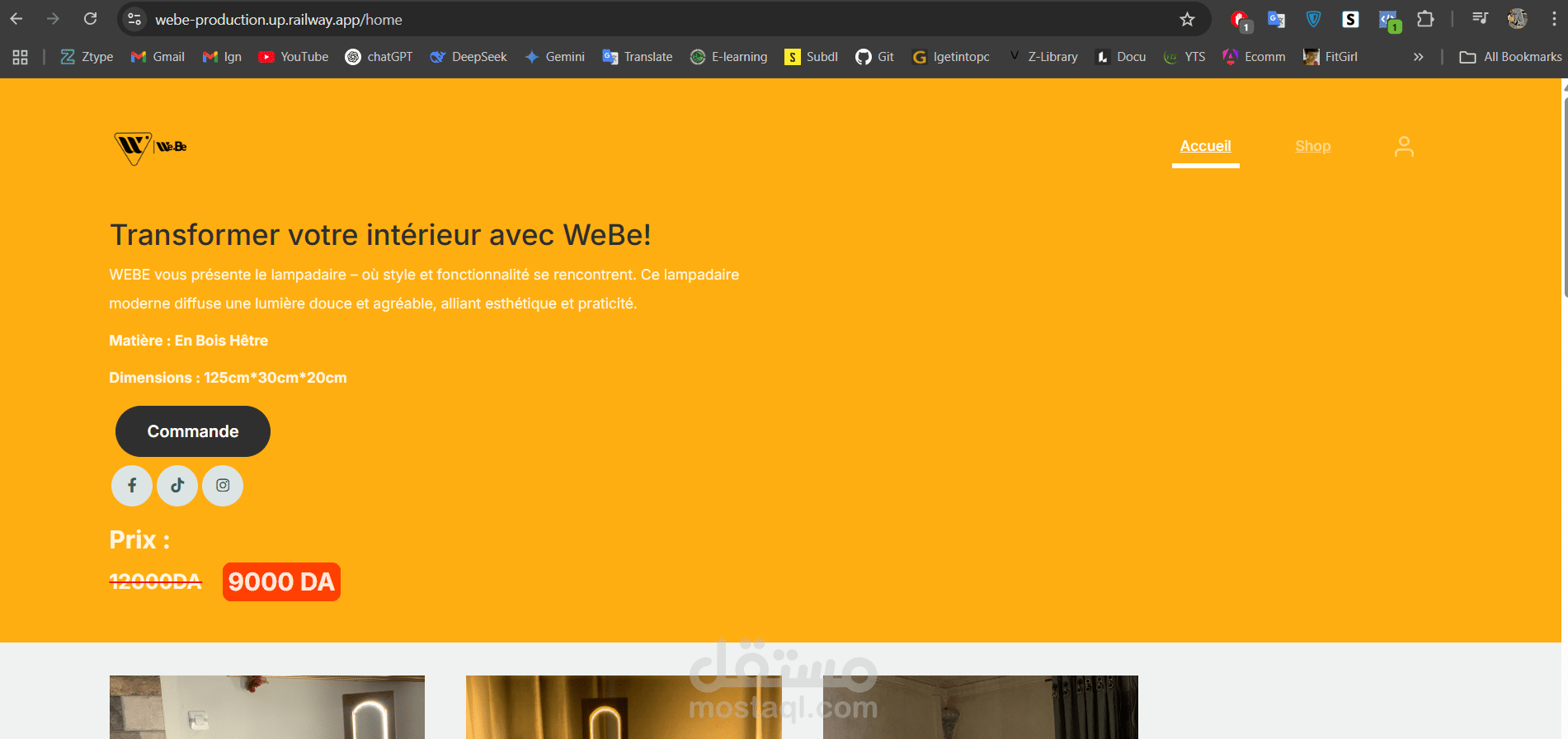Go to the Shop tab
1568x739 pixels.
click(1312, 146)
